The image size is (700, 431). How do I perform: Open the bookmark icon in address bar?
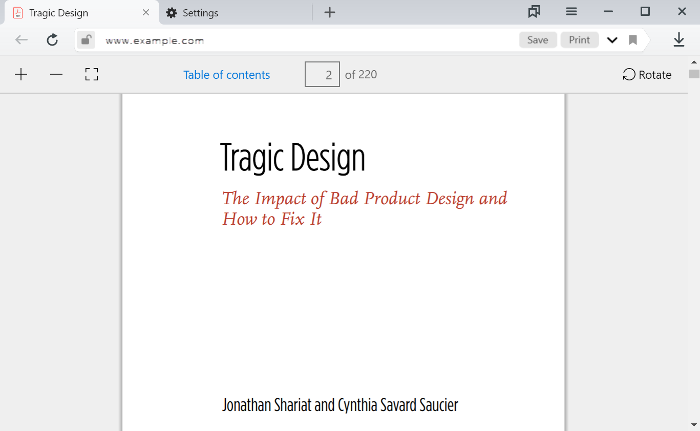pos(633,40)
